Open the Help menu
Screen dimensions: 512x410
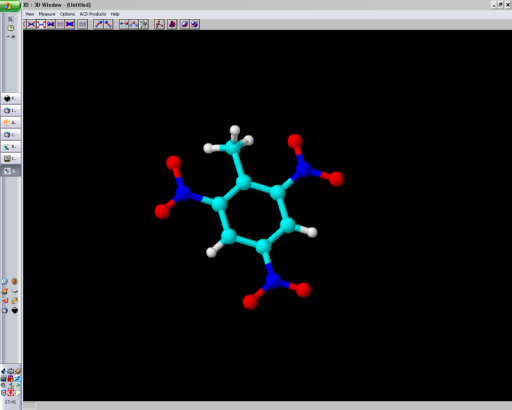pyautogui.click(x=115, y=14)
